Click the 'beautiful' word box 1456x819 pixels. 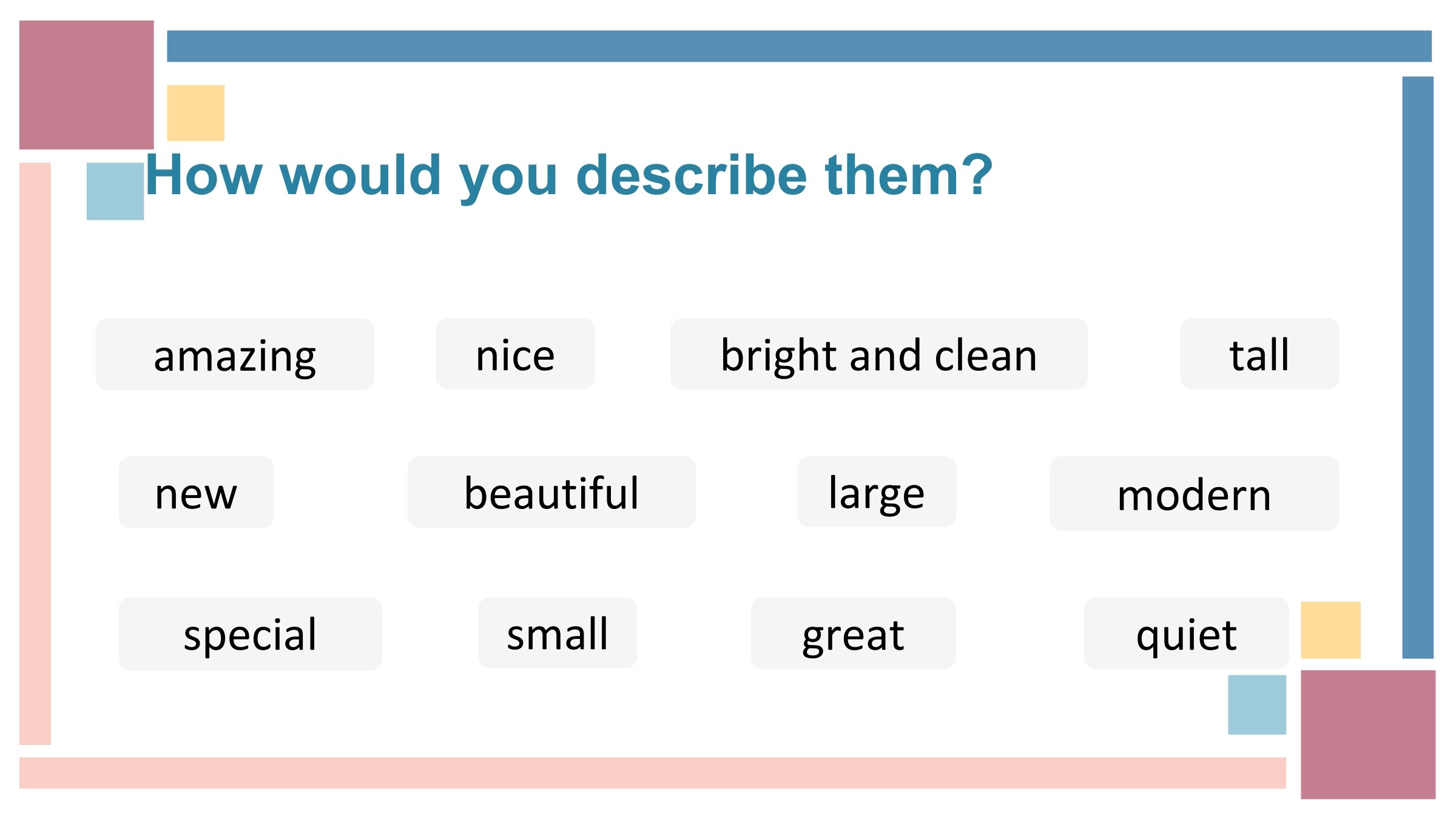[x=551, y=492]
